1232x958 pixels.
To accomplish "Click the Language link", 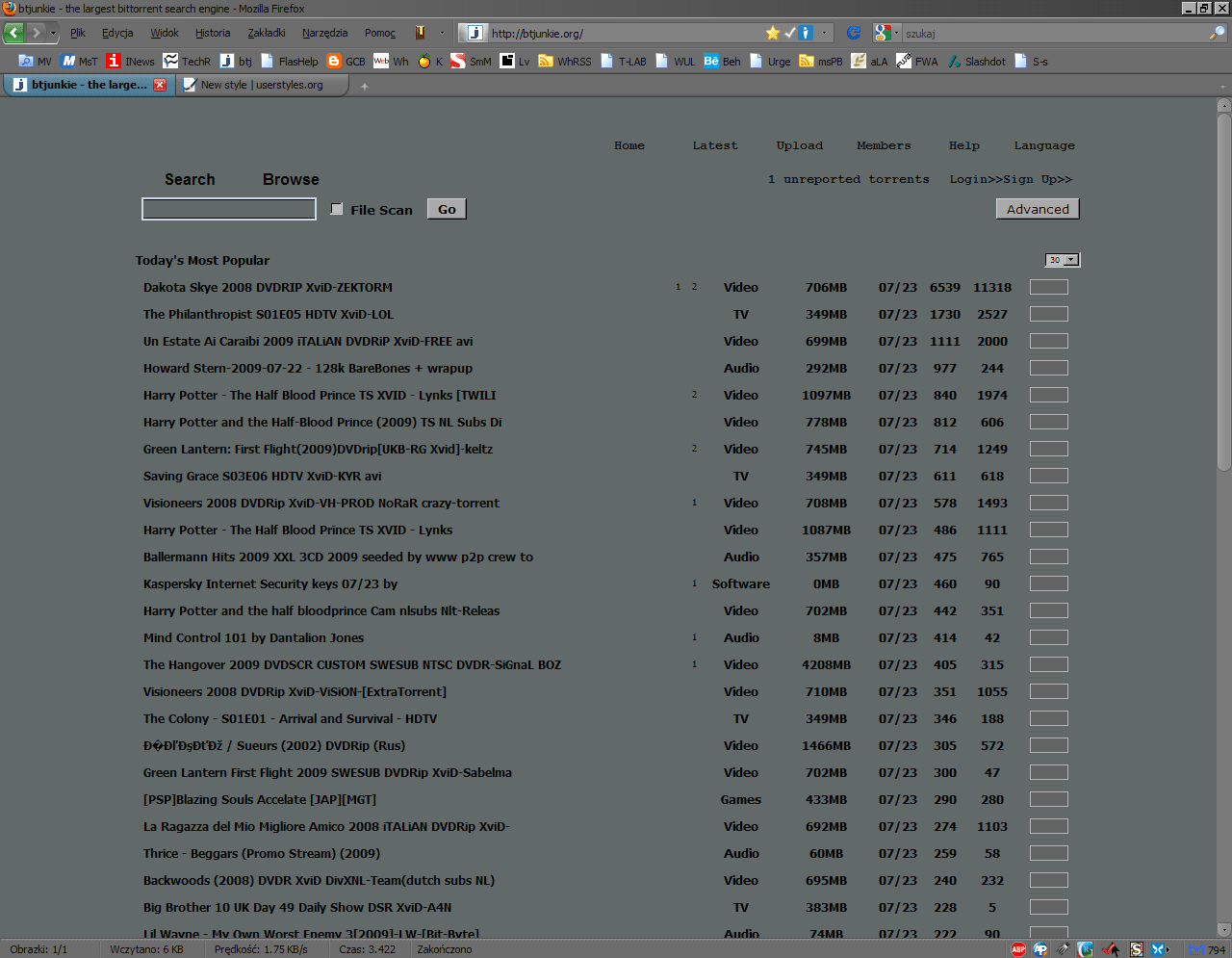I will [1044, 145].
